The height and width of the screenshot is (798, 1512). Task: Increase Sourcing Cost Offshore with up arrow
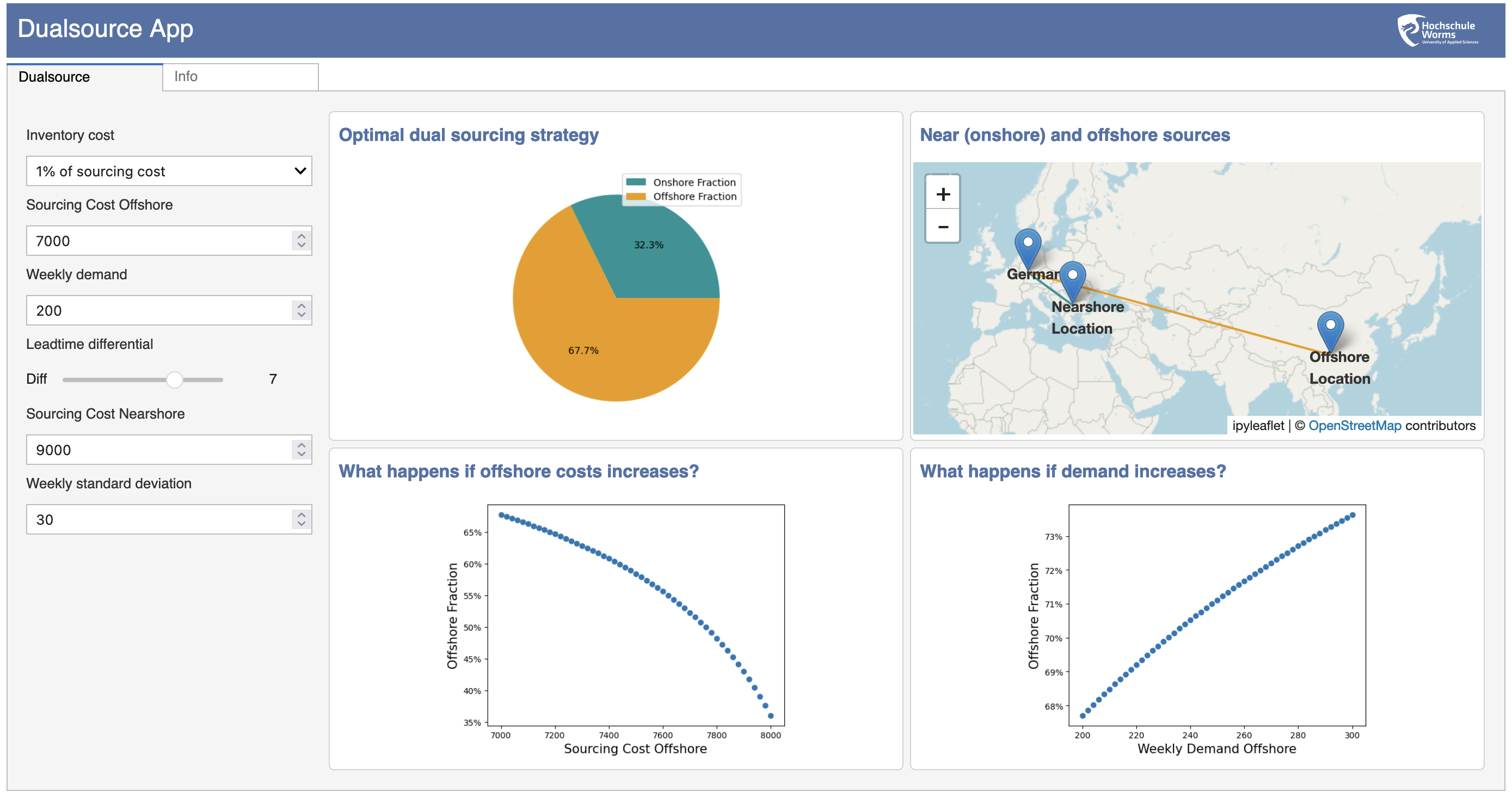pos(301,236)
